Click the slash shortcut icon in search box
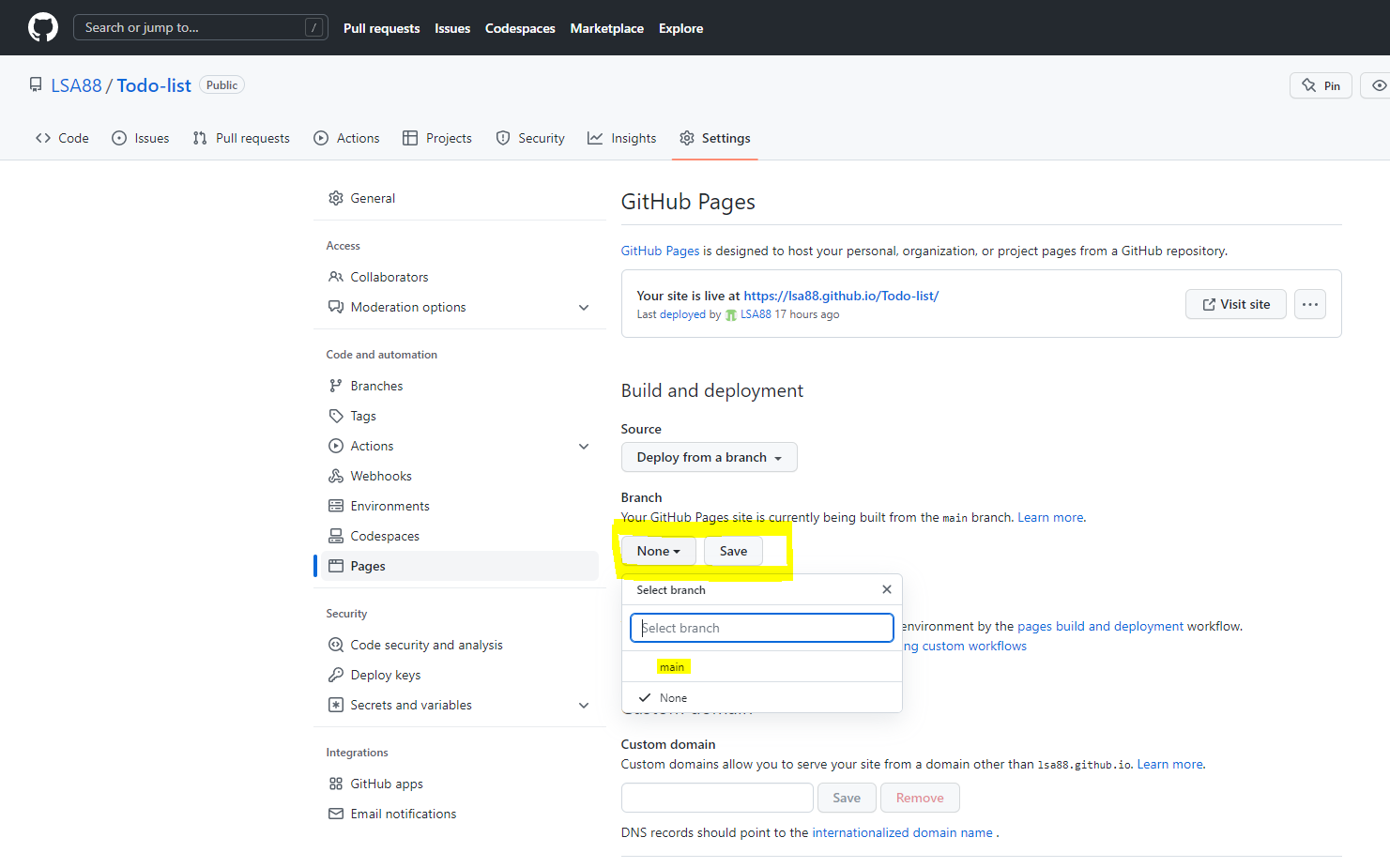Viewport: 1390px width, 868px height. click(314, 27)
